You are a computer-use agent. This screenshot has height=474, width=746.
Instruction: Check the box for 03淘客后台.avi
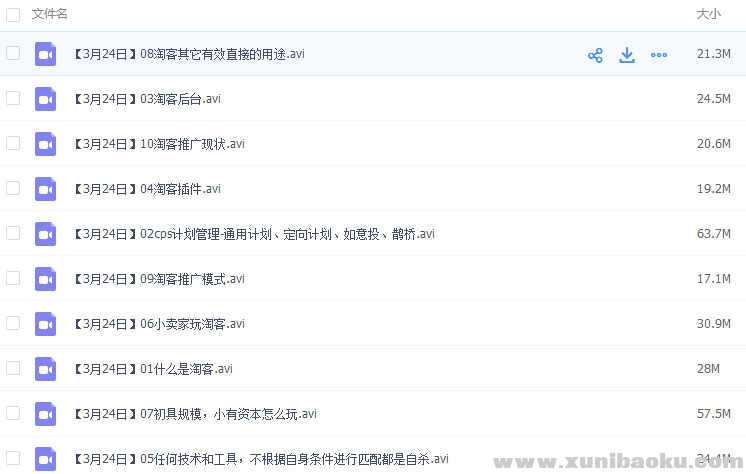[x=13, y=98]
